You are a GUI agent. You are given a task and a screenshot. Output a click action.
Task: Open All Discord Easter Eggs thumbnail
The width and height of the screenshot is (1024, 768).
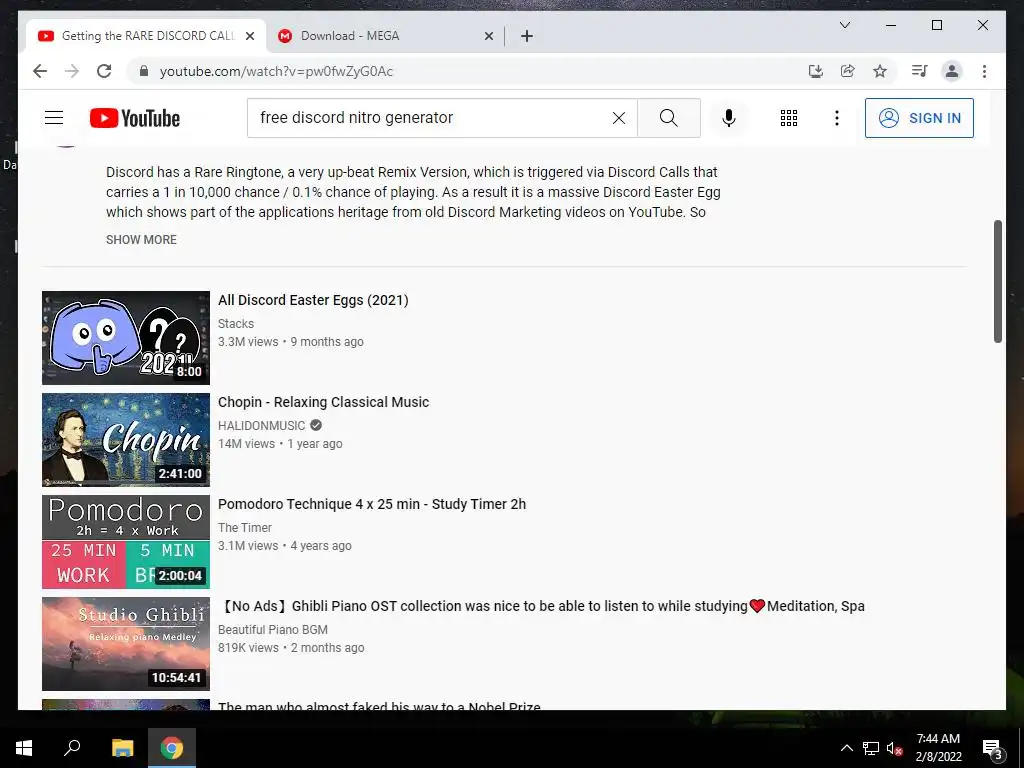click(126, 338)
